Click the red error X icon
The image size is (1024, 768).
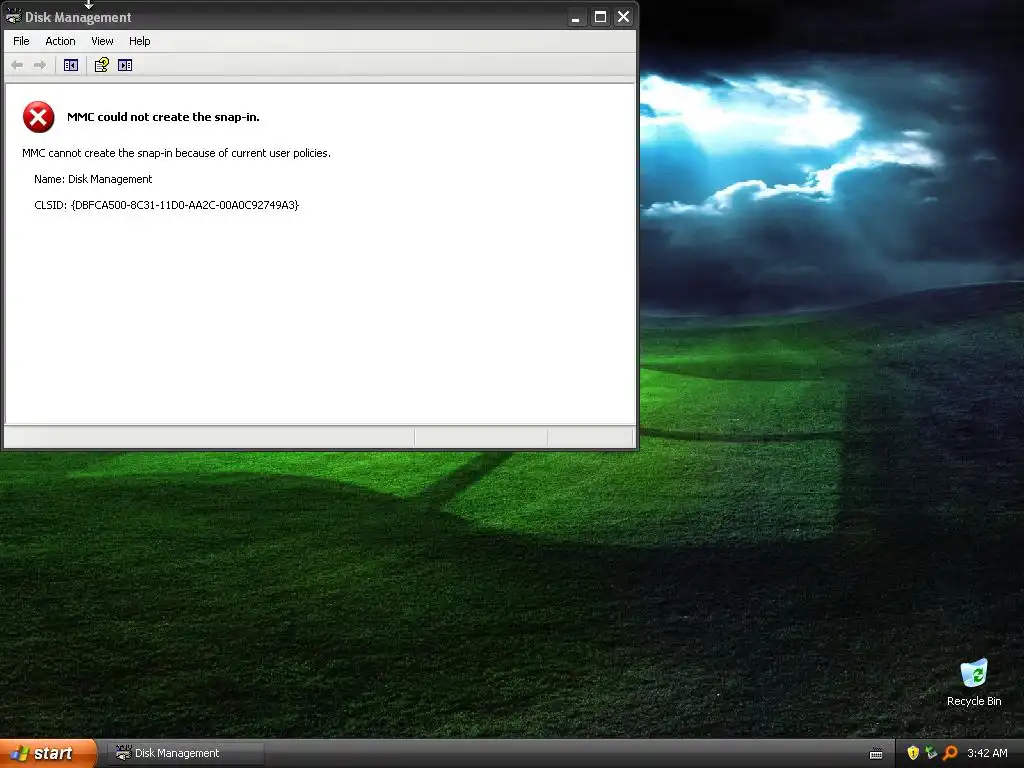pos(39,117)
